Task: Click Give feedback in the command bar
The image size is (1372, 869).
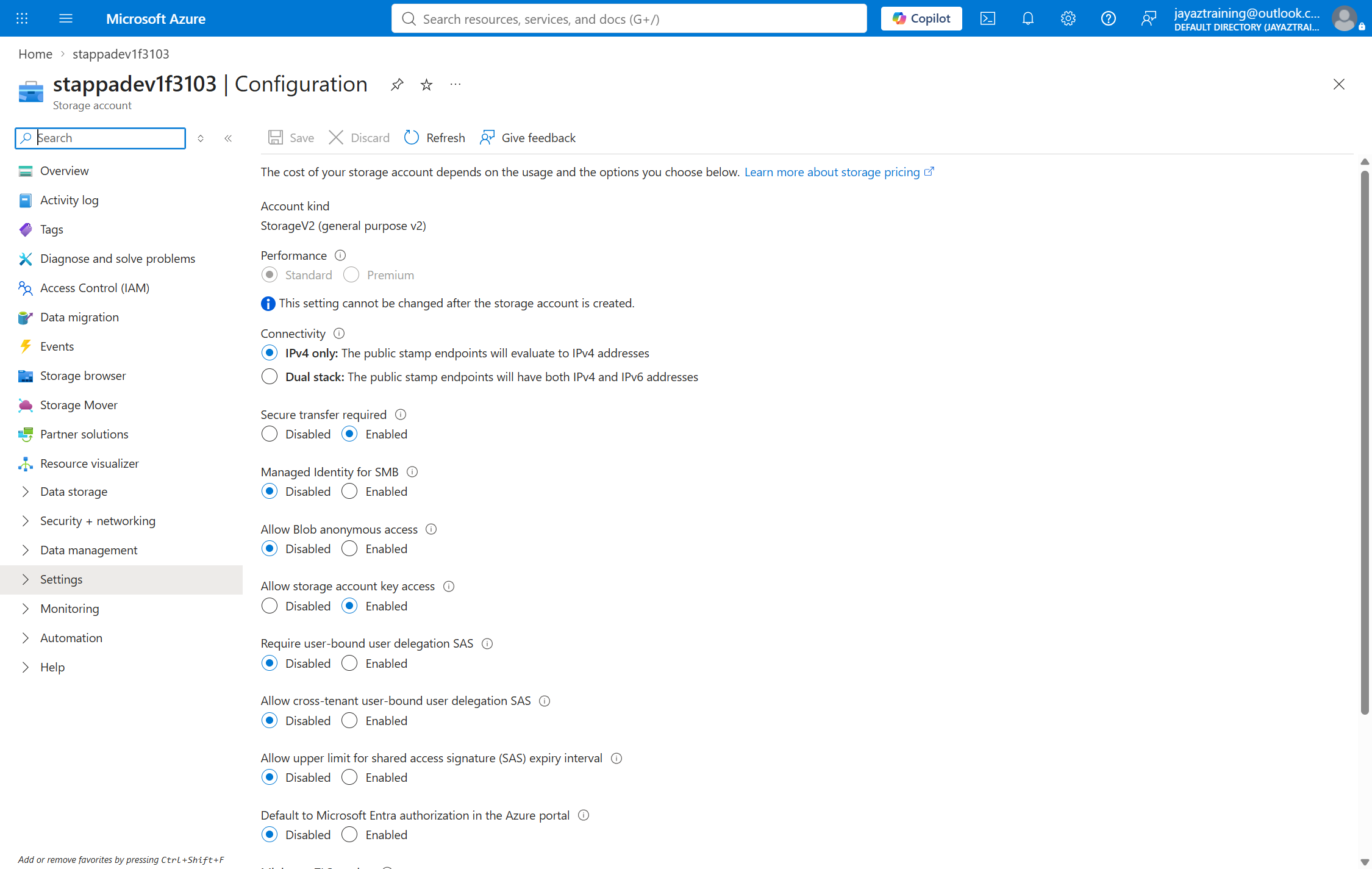Action: point(527,138)
